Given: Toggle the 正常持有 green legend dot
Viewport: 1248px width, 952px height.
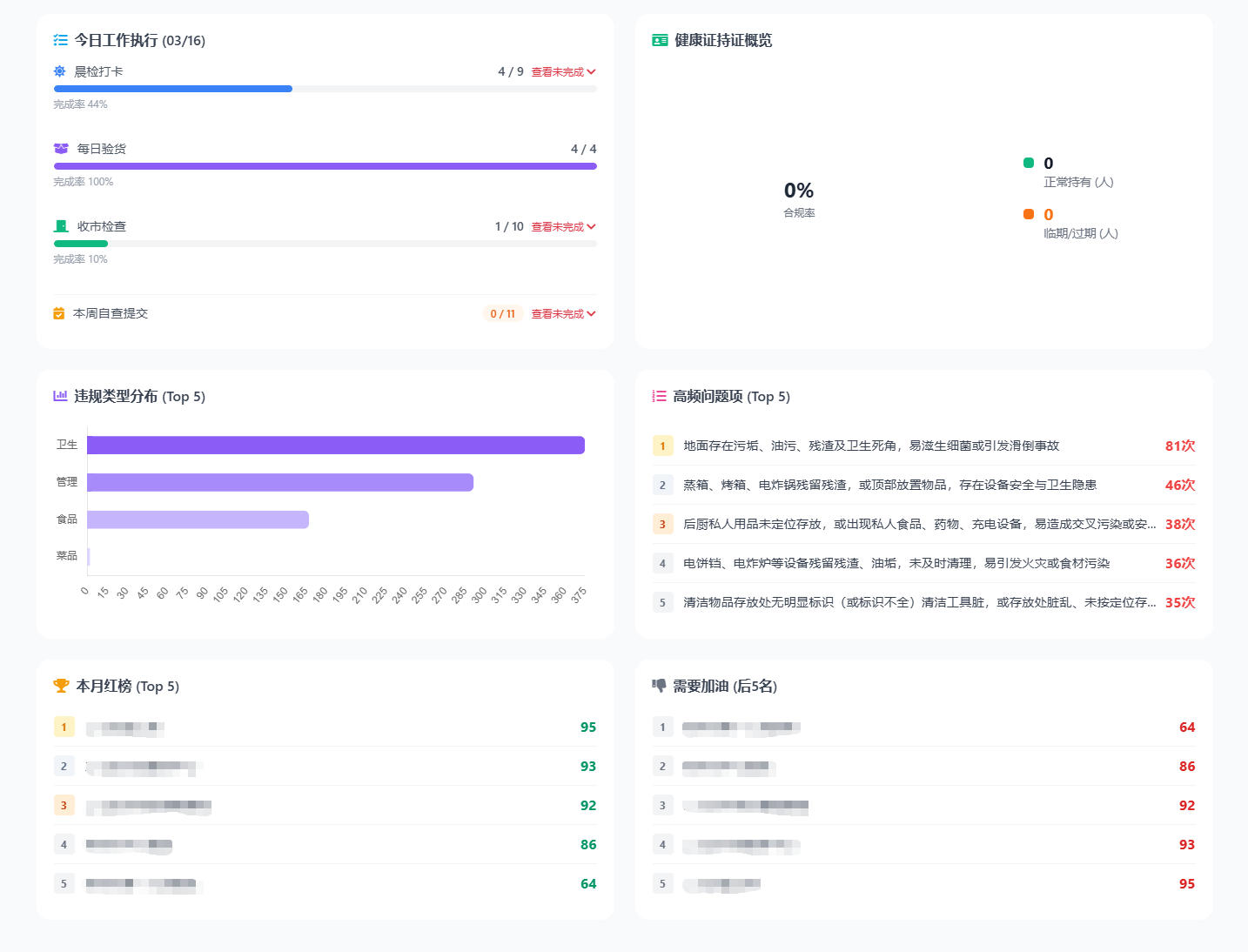Looking at the screenshot, I should point(1029,163).
